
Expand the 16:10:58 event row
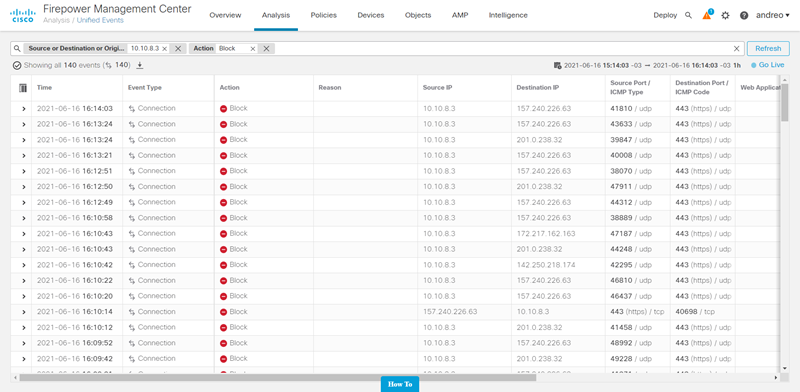pyautogui.click(x=23, y=218)
